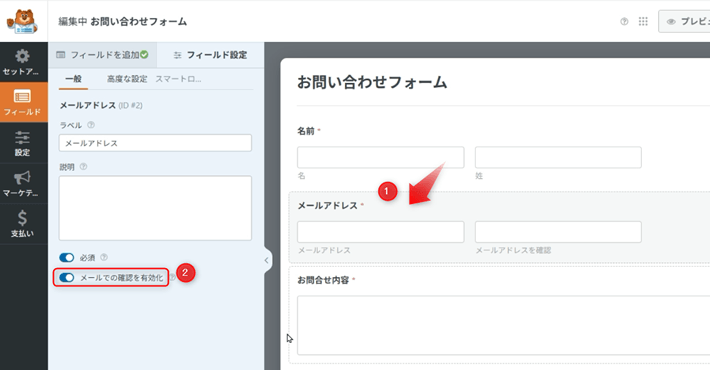Click the お問い合わせフォーム form title in preview
The height and width of the screenshot is (370, 710).
click(372, 82)
